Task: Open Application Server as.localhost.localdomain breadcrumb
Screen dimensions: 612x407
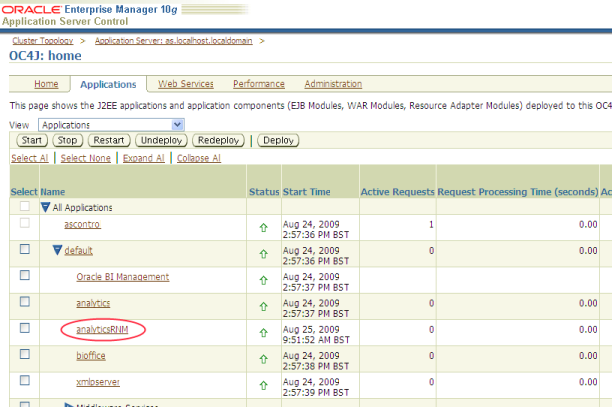Action: (x=174, y=41)
